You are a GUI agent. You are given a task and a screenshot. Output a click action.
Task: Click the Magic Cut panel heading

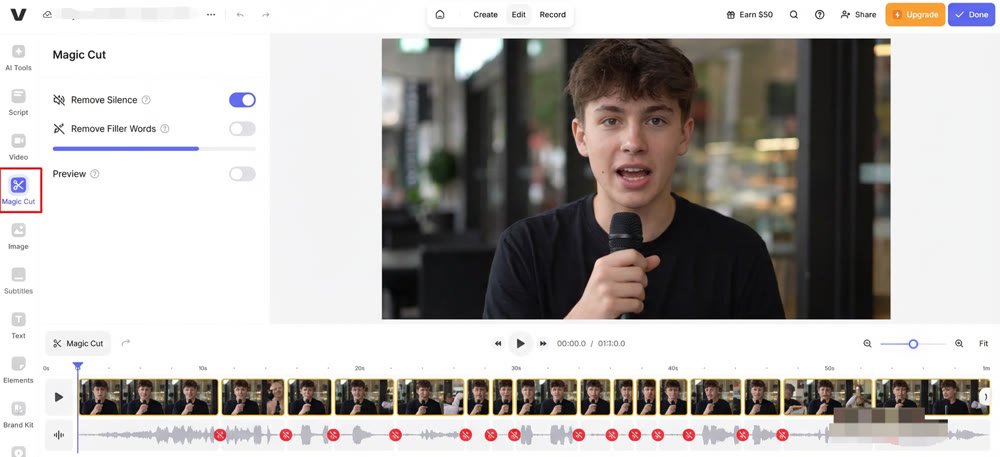[x=79, y=55]
